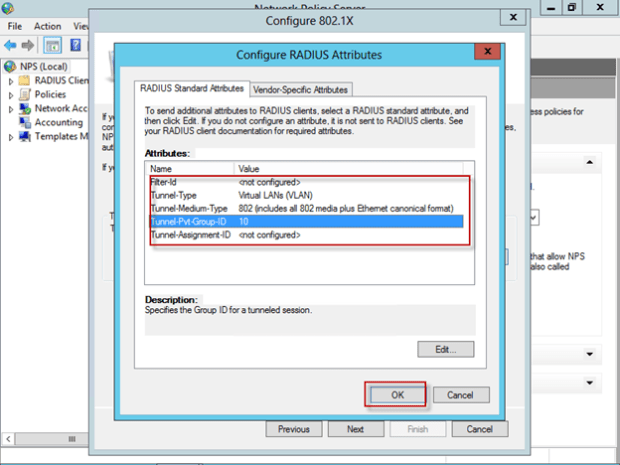The image size is (620, 465).
Task: Open the Action menu
Action: pos(47,26)
